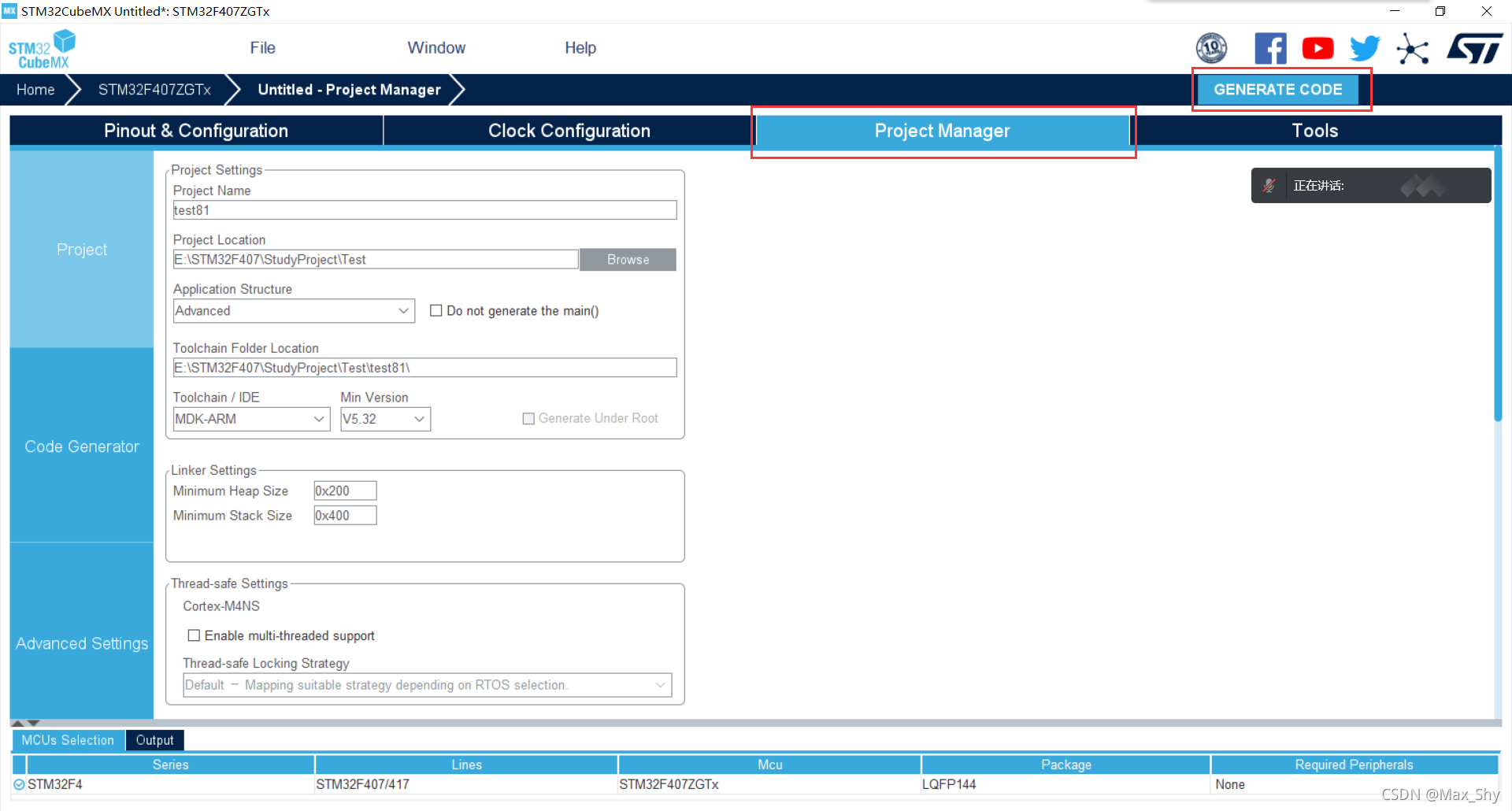The image size is (1512, 811).
Task: Click the STM32F4 series row check icon
Action: [19, 784]
